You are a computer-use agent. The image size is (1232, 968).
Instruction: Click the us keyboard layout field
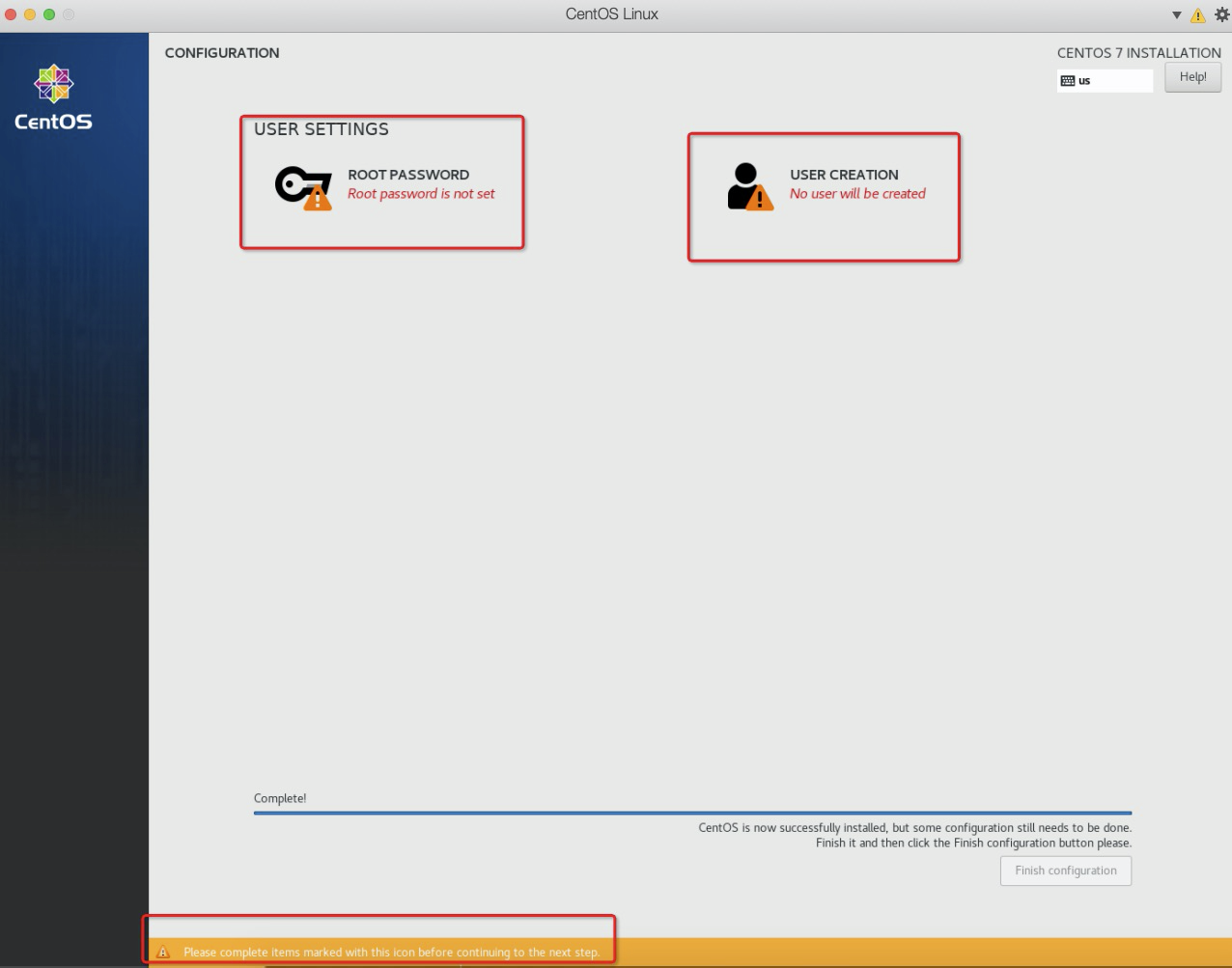point(1106,81)
